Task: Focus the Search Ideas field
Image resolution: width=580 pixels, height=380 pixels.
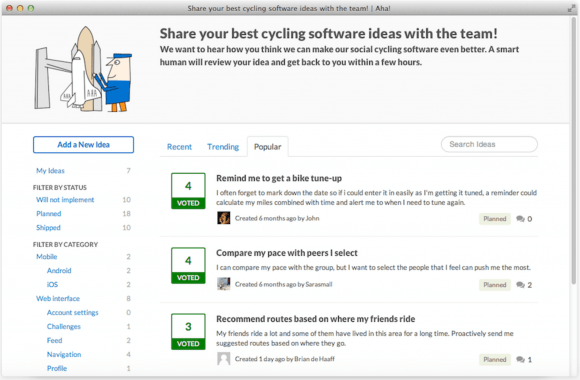Action: click(x=489, y=144)
